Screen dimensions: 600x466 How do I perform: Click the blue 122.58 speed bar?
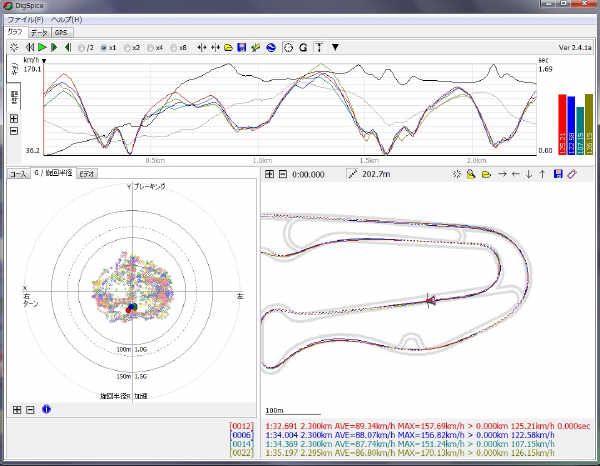tap(571, 125)
